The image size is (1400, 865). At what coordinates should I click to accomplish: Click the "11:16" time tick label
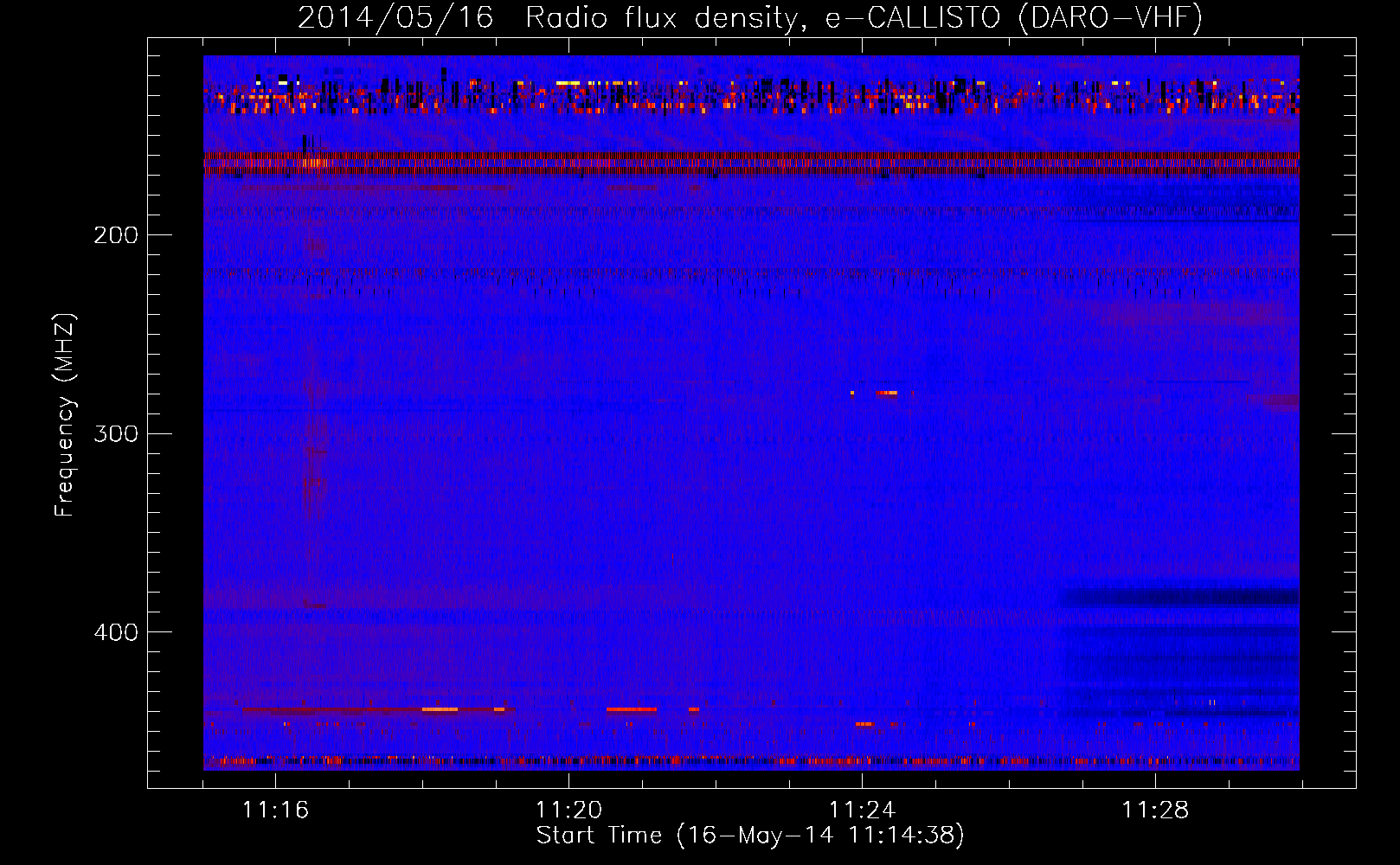coord(275,810)
